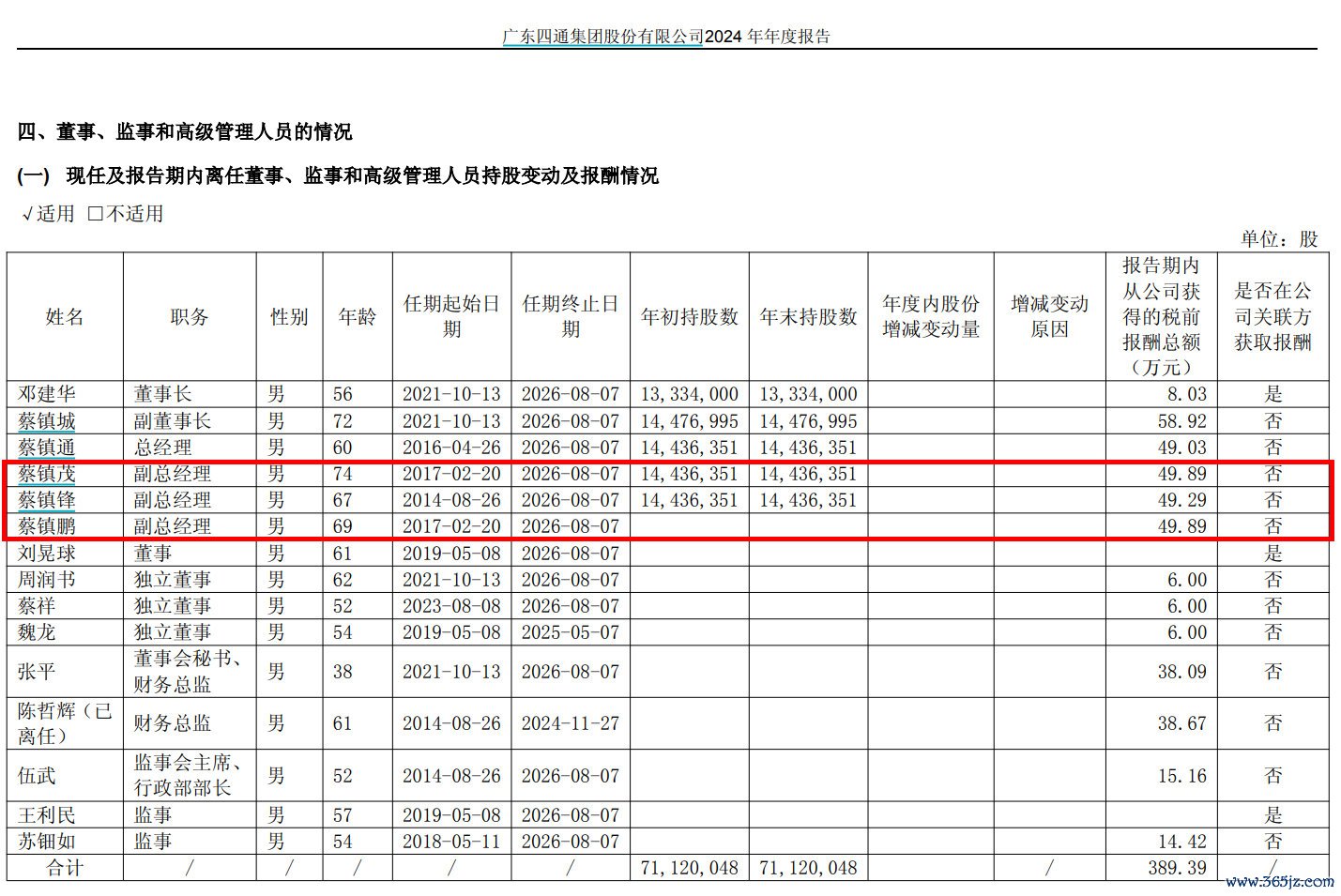Select the name cell 周润书
The image size is (1341, 896).
(x=47, y=580)
